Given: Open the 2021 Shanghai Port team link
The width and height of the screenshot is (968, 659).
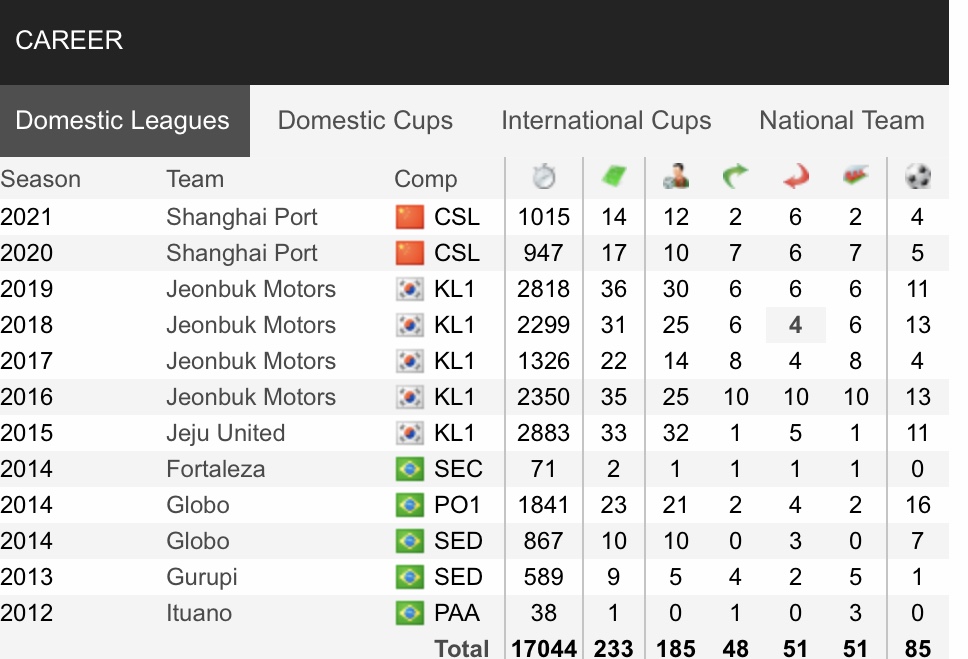Looking at the screenshot, I should (242, 217).
